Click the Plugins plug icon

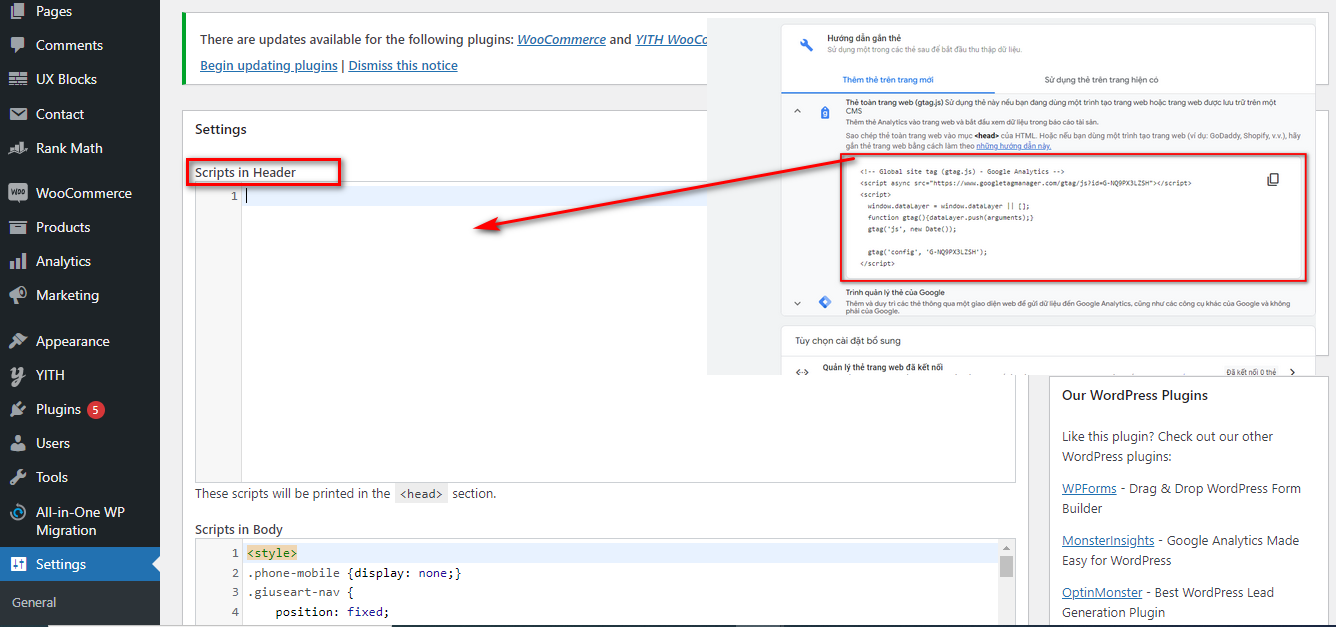(x=18, y=409)
